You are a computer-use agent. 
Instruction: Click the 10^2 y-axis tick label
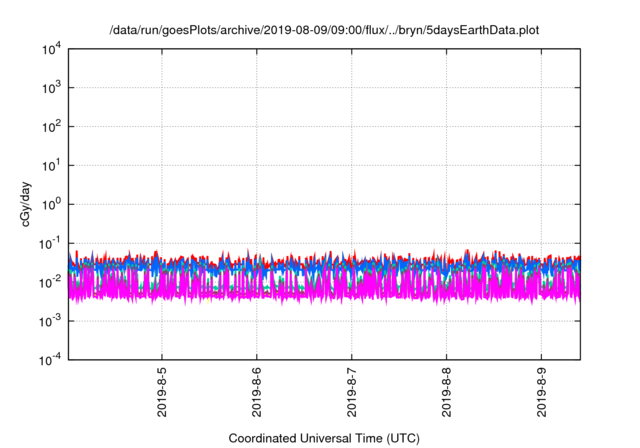point(52,126)
